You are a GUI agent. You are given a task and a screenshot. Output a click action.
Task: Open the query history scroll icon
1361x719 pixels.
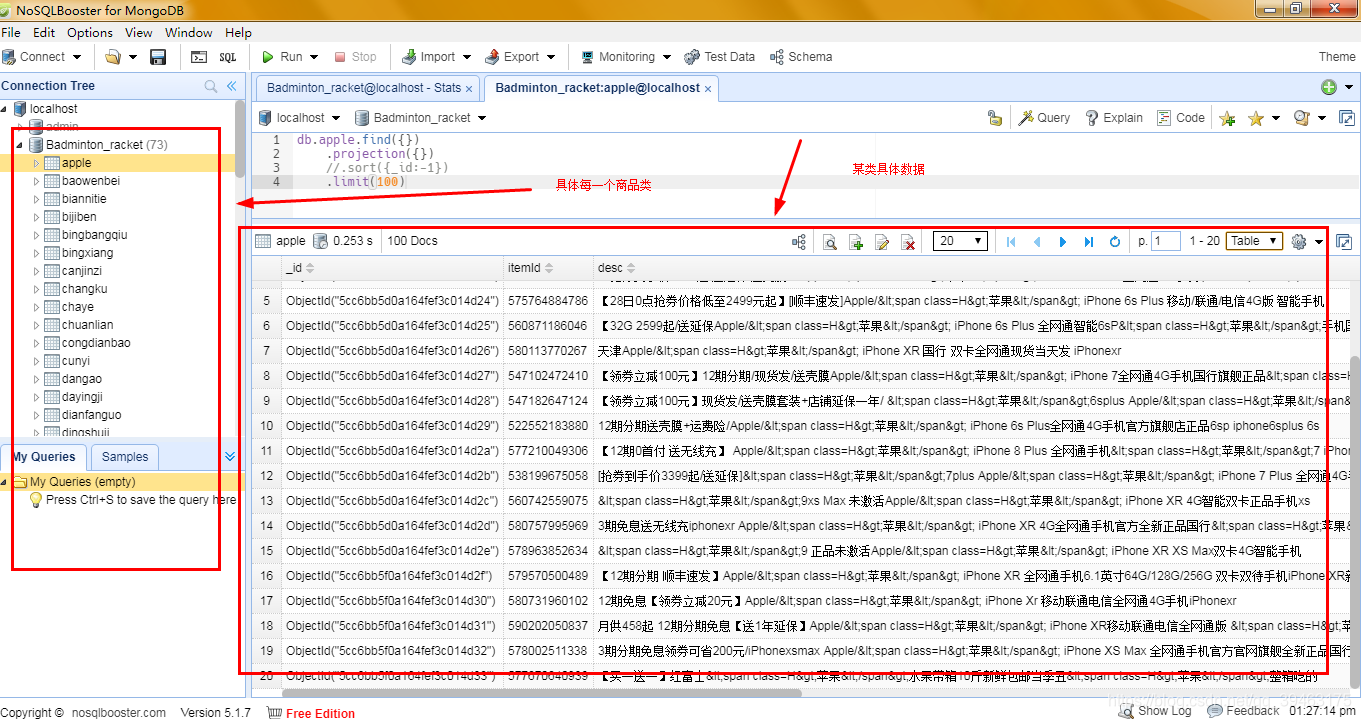pos(1301,118)
